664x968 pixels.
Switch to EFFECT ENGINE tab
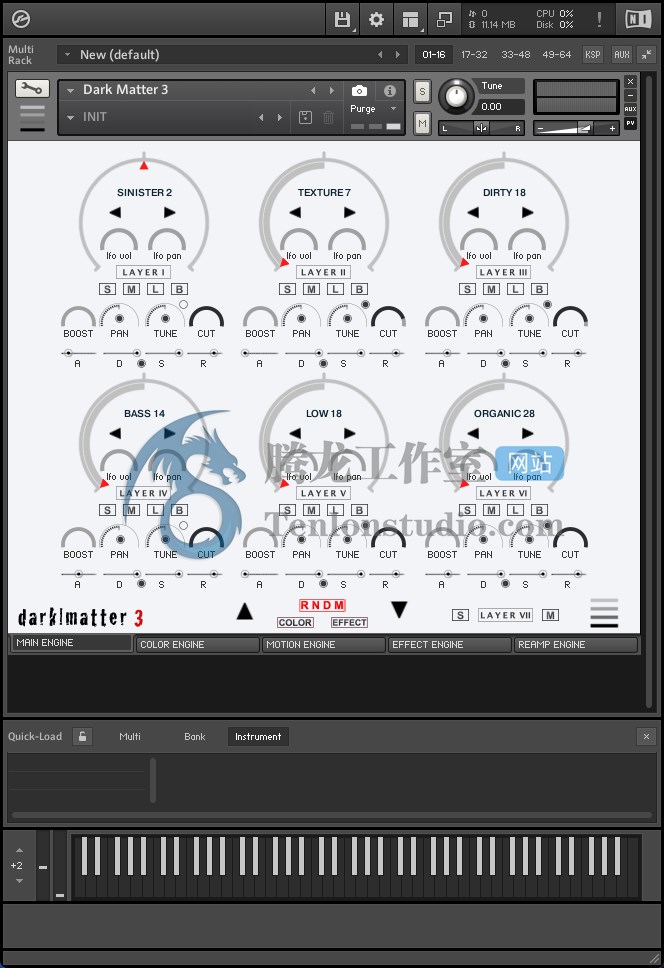pyautogui.click(x=450, y=645)
